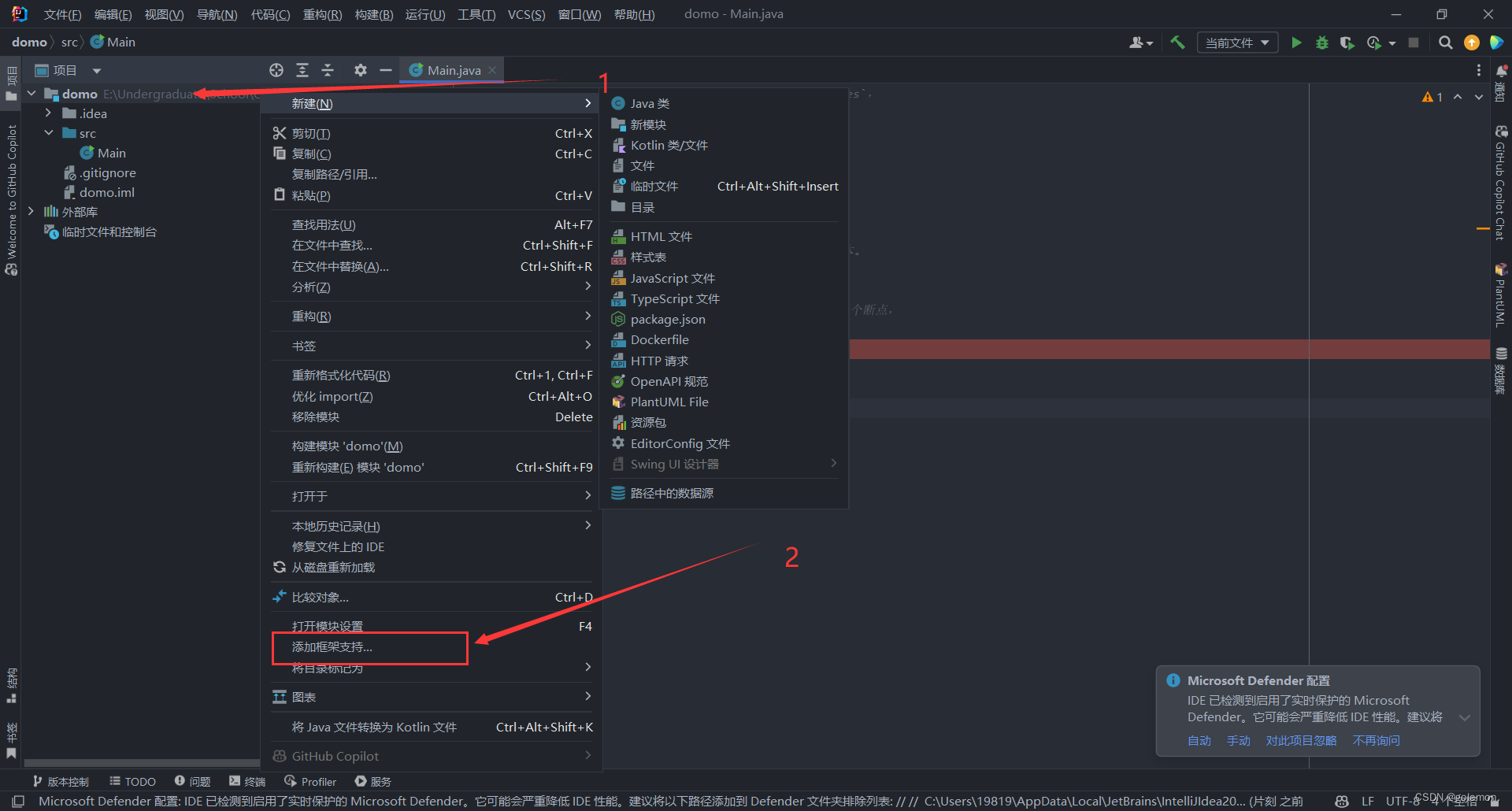This screenshot has width=1512, height=811.
Task: Expand the .idea folder
Action: pos(49,113)
